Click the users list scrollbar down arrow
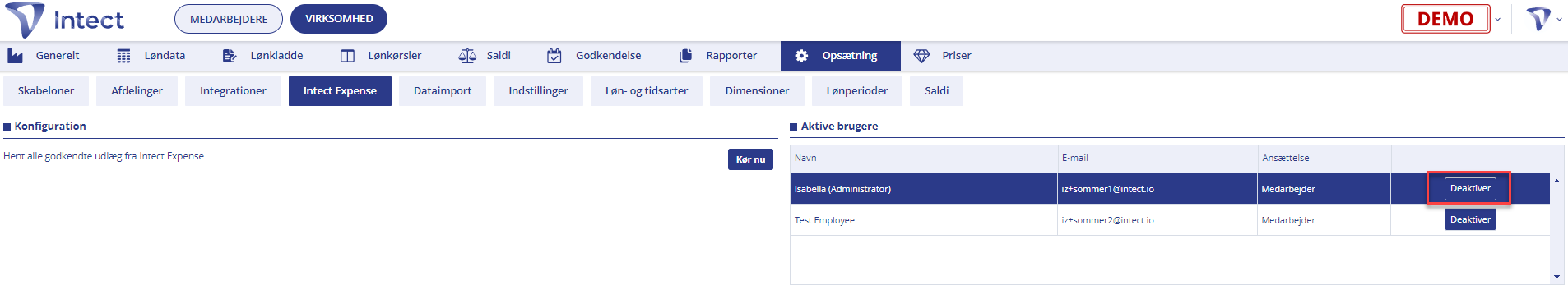 (1556, 277)
